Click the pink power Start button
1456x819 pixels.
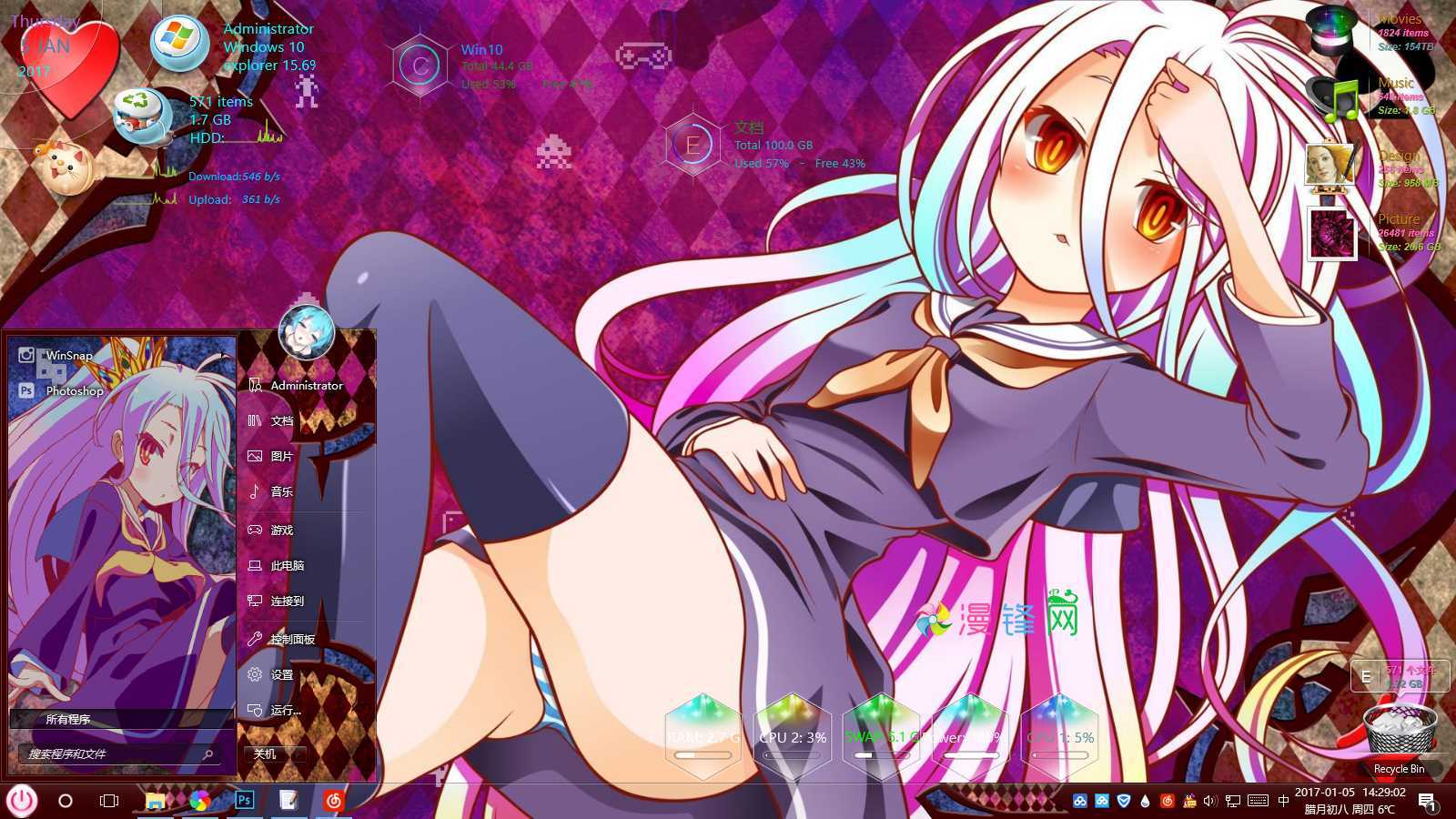click(22, 801)
